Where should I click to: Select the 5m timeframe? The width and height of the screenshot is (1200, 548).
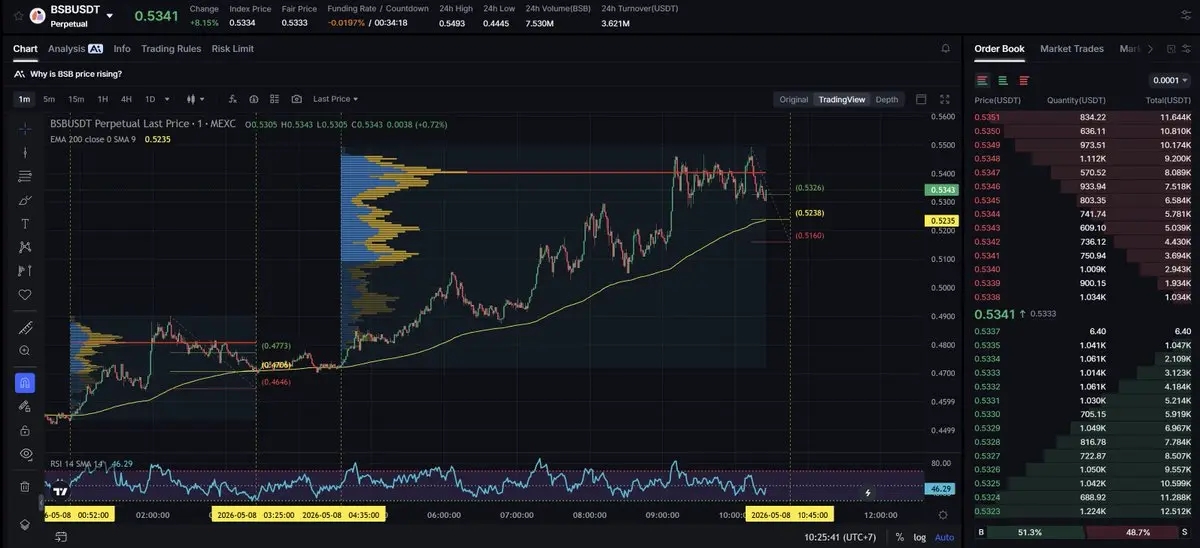click(49, 99)
